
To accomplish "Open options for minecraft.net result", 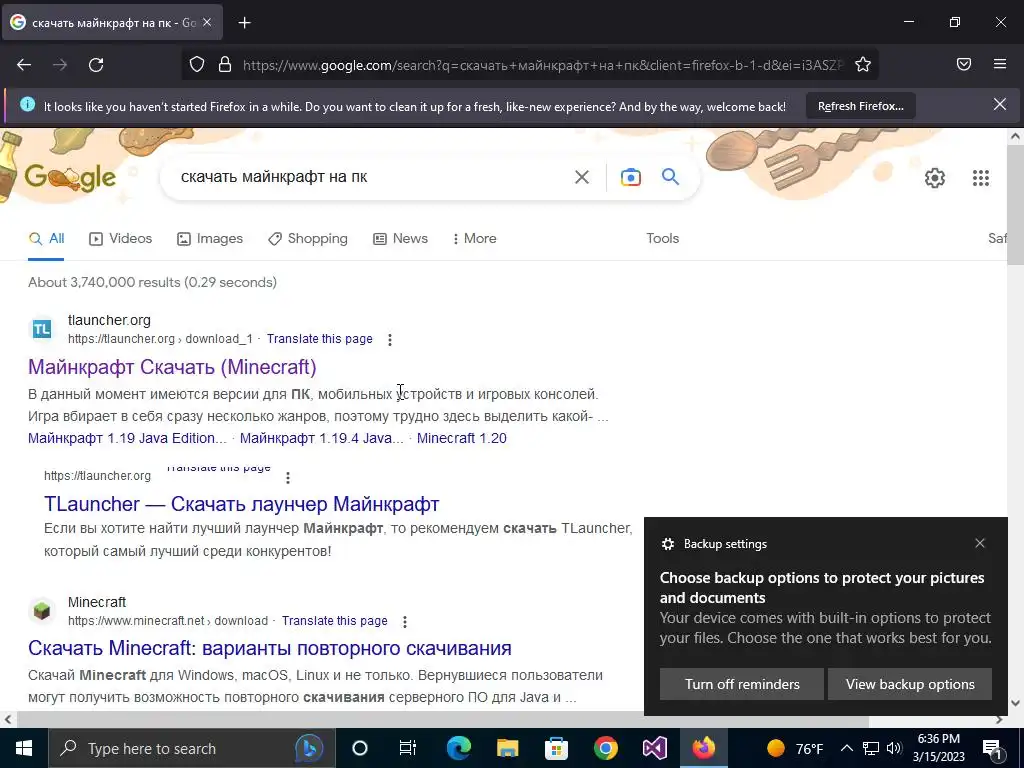I will coord(405,622).
